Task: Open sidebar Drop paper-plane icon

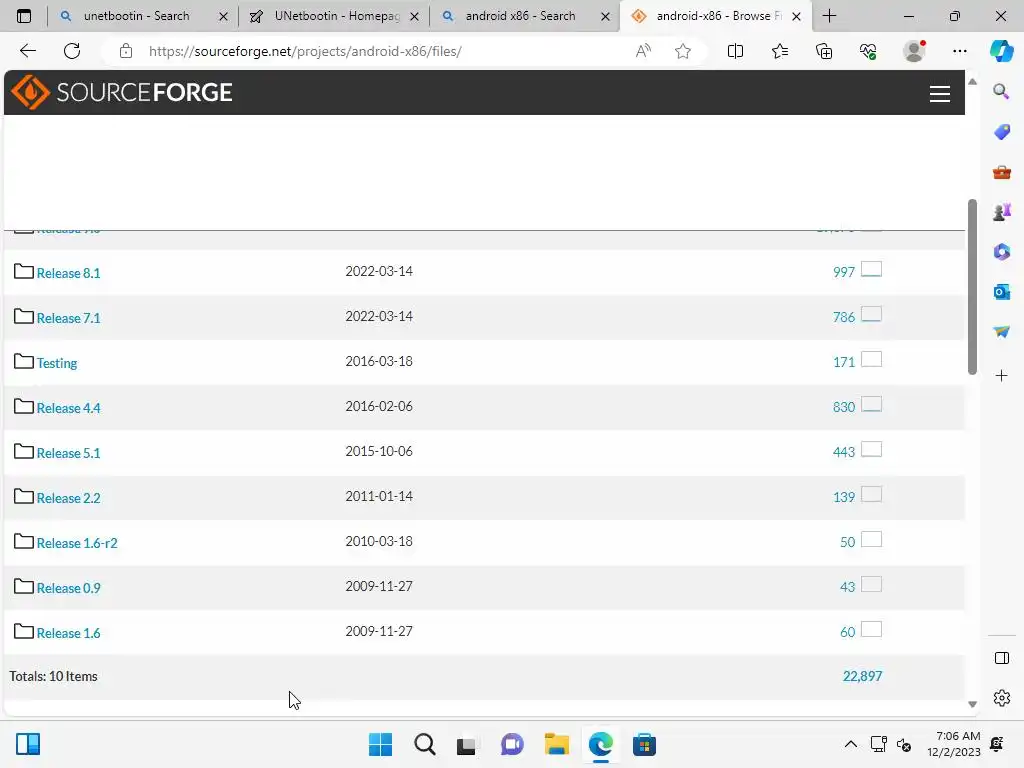Action: pos(1001,332)
